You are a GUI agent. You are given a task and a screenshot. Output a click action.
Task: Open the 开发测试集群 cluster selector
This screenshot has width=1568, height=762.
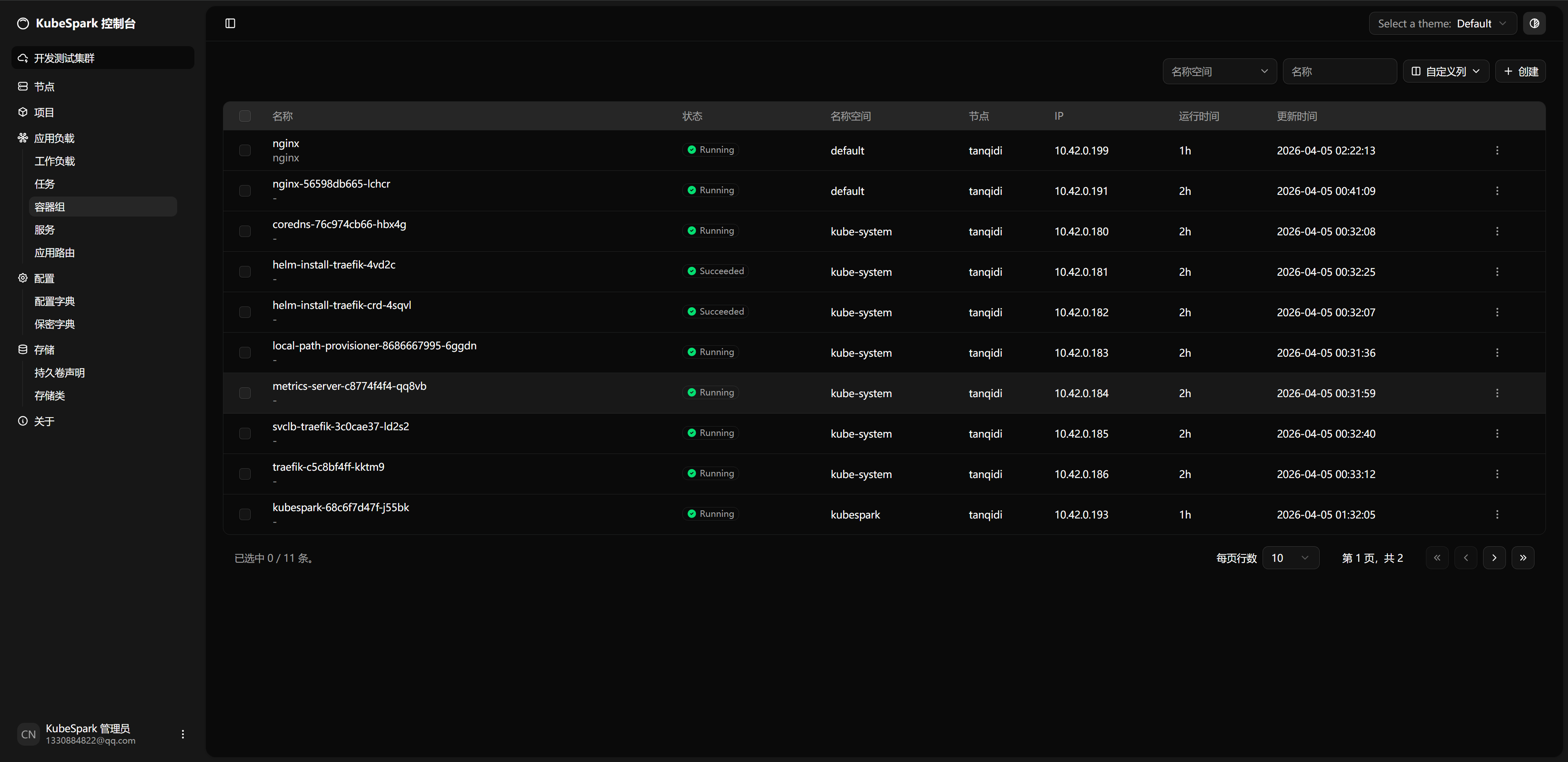pos(102,58)
